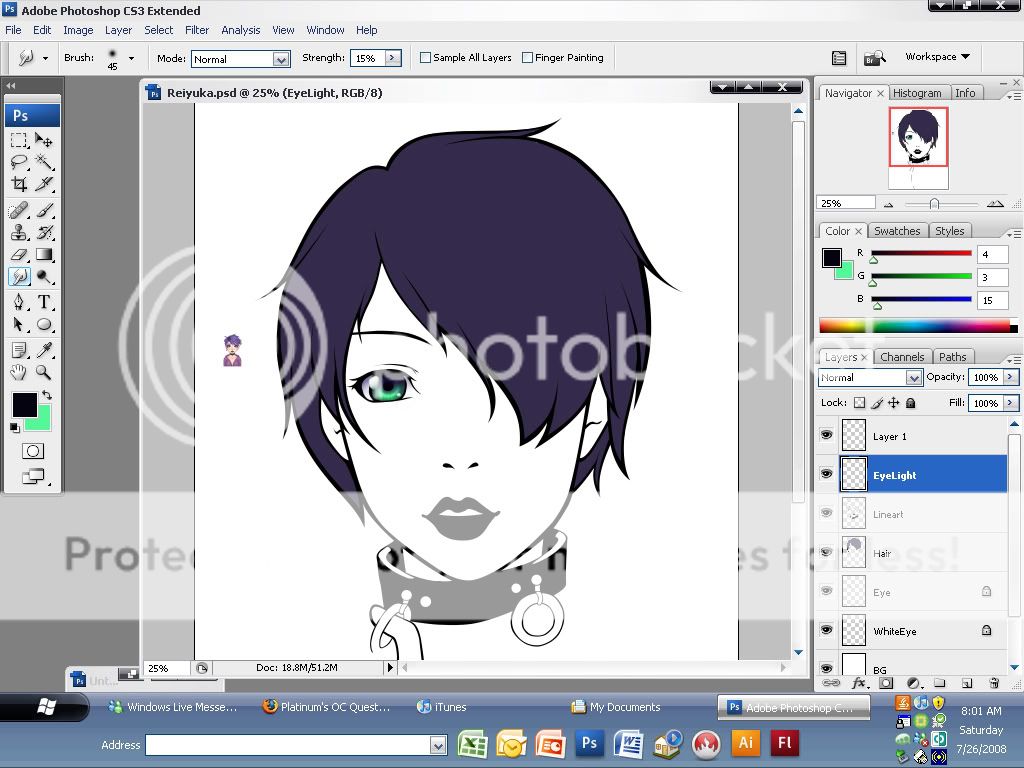Choose the Eyedropper tool
This screenshot has height=768, width=1024.
[x=44, y=350]
